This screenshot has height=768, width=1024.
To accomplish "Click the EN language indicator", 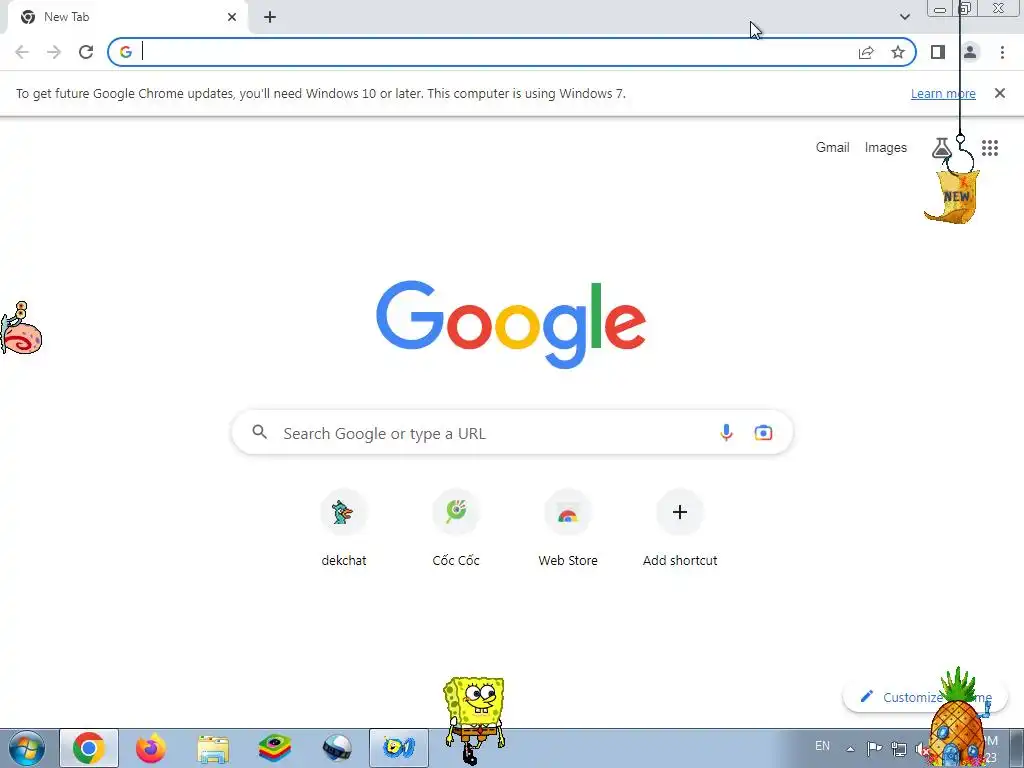I will tap(822, 746).
